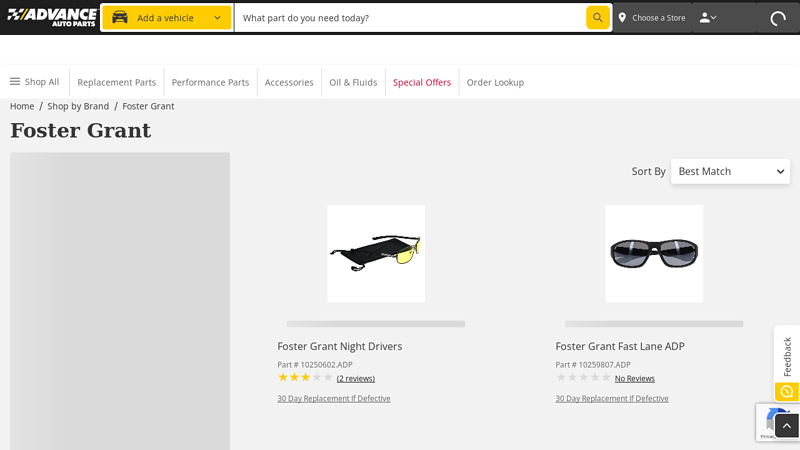The height and width of the screenshot is (450, 800).
Task: Click the Foster Grant page heading
Action: [81, 131]
